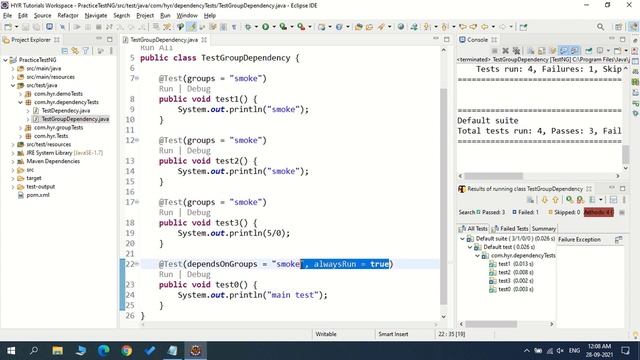Click Open Perspective icon at toolbar right

tap(618, 27)
